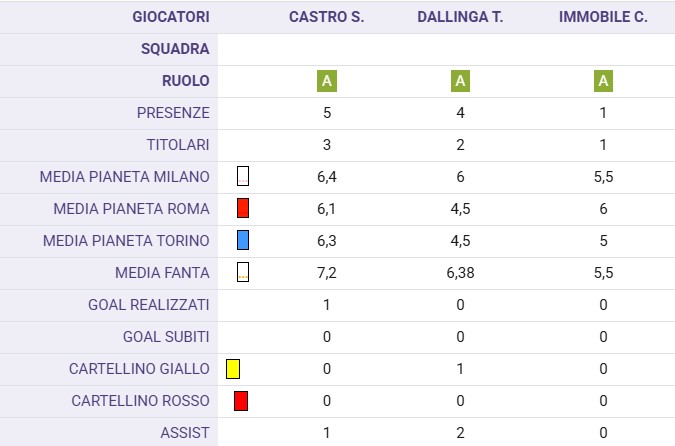Click the blue Media Pianeta Torino icon
The image size is (675, 446).
[243, 241]
